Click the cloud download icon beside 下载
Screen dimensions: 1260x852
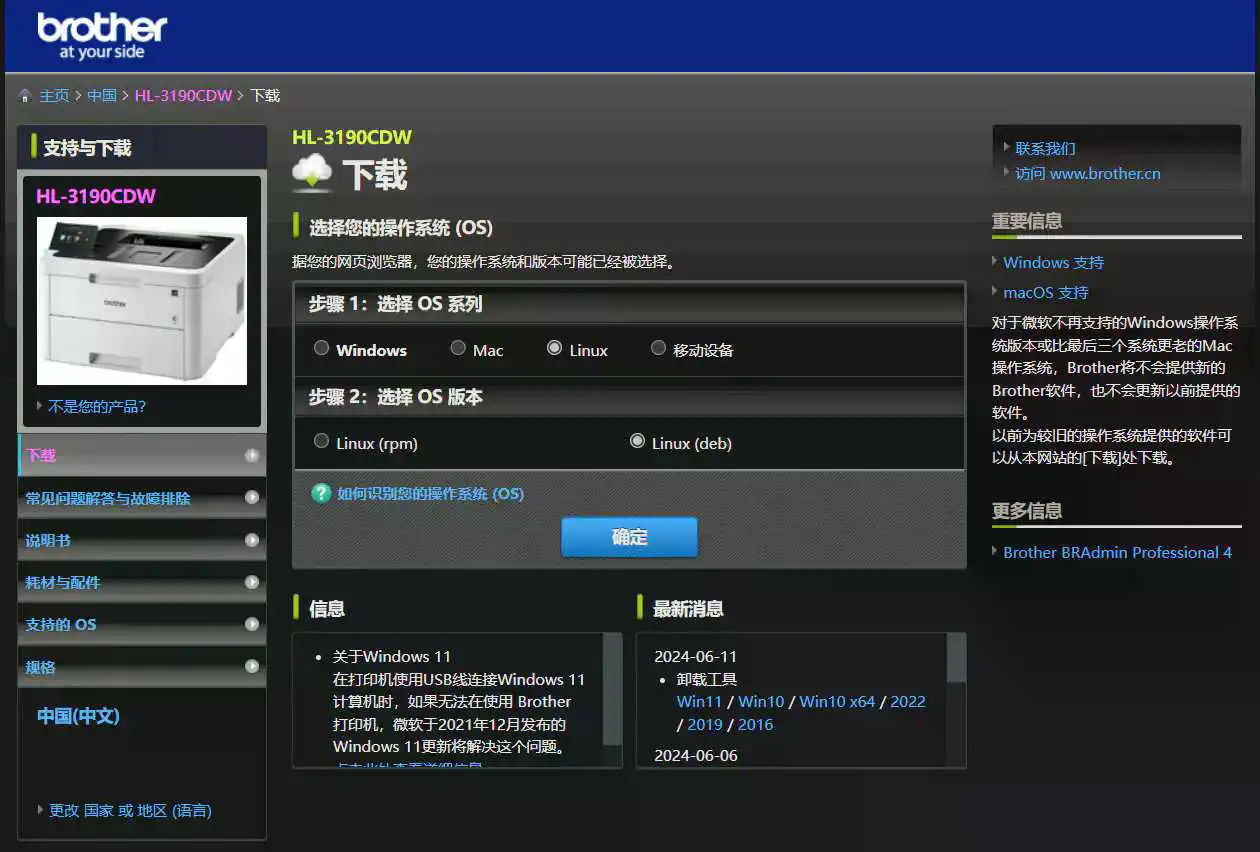(312, 173)
